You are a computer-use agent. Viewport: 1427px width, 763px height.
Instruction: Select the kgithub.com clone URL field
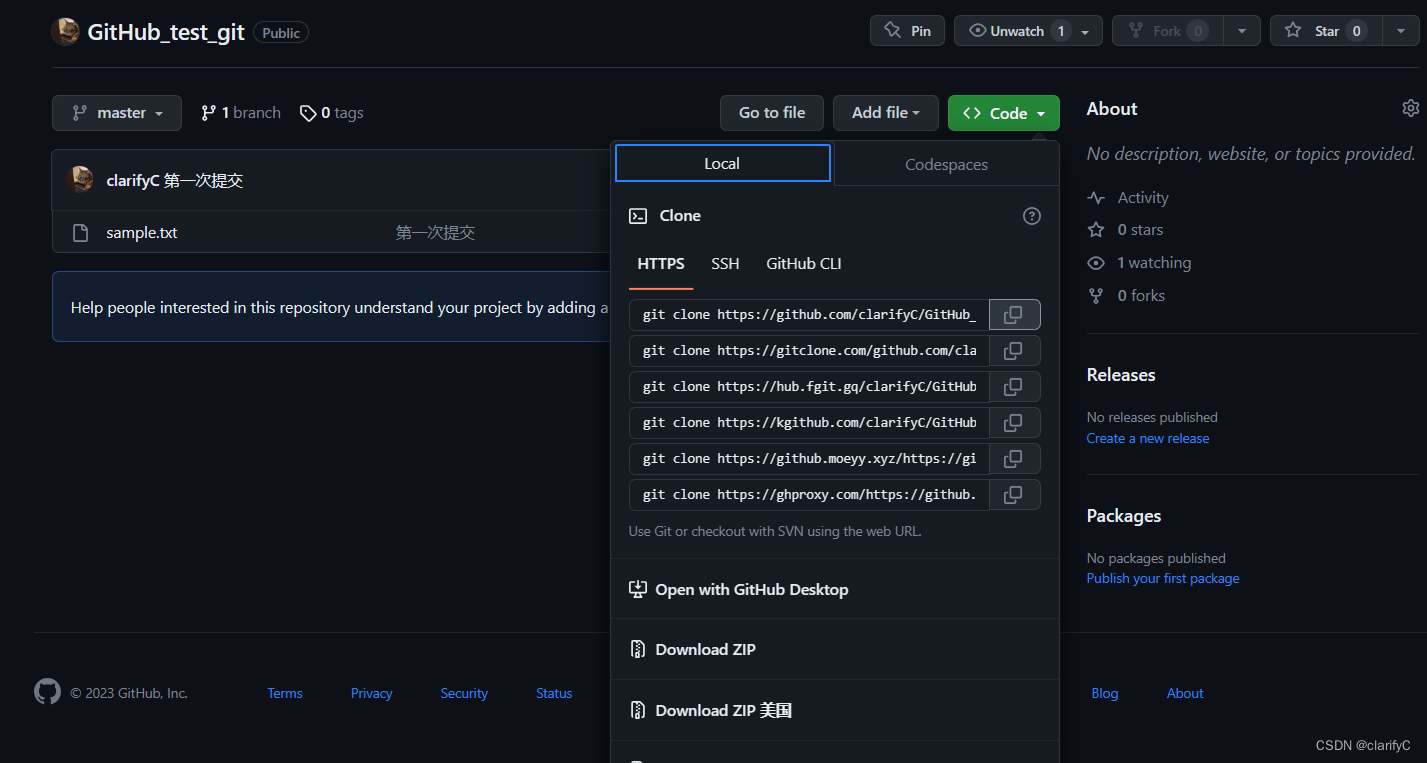point(809,423)
